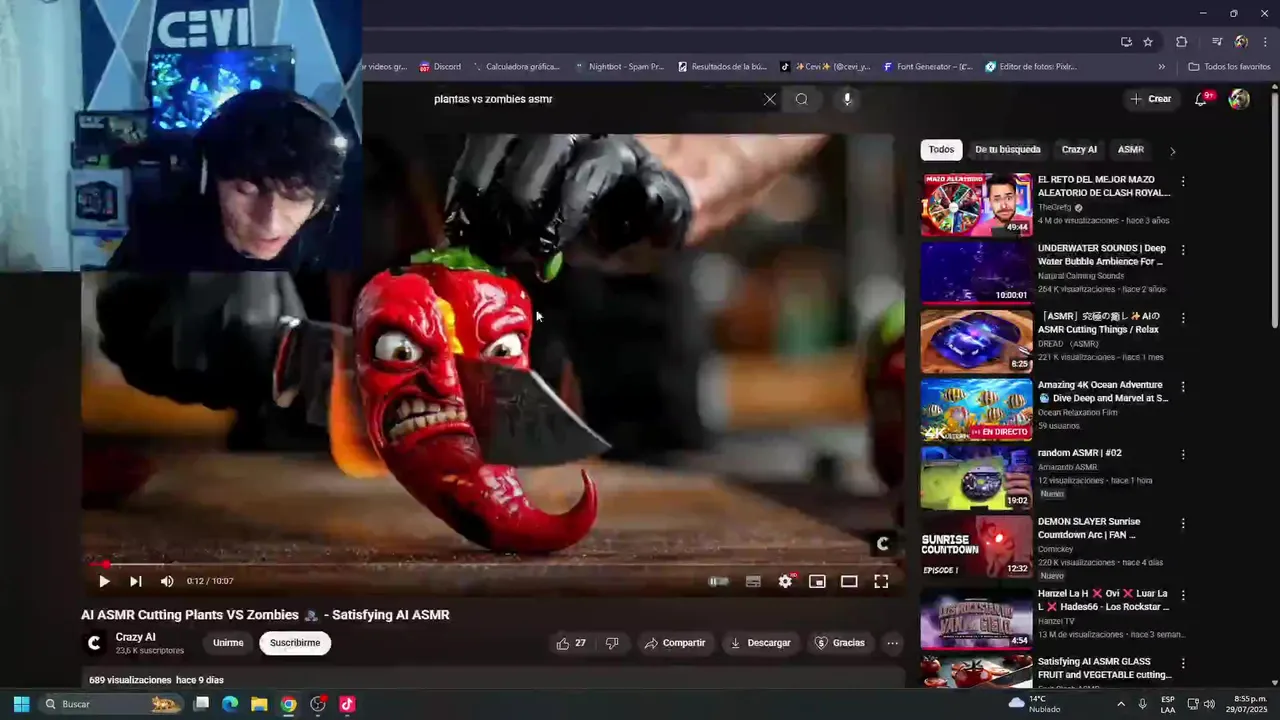Click the search magnifier button
The image size is (1280, 720).
pos(802,99)
